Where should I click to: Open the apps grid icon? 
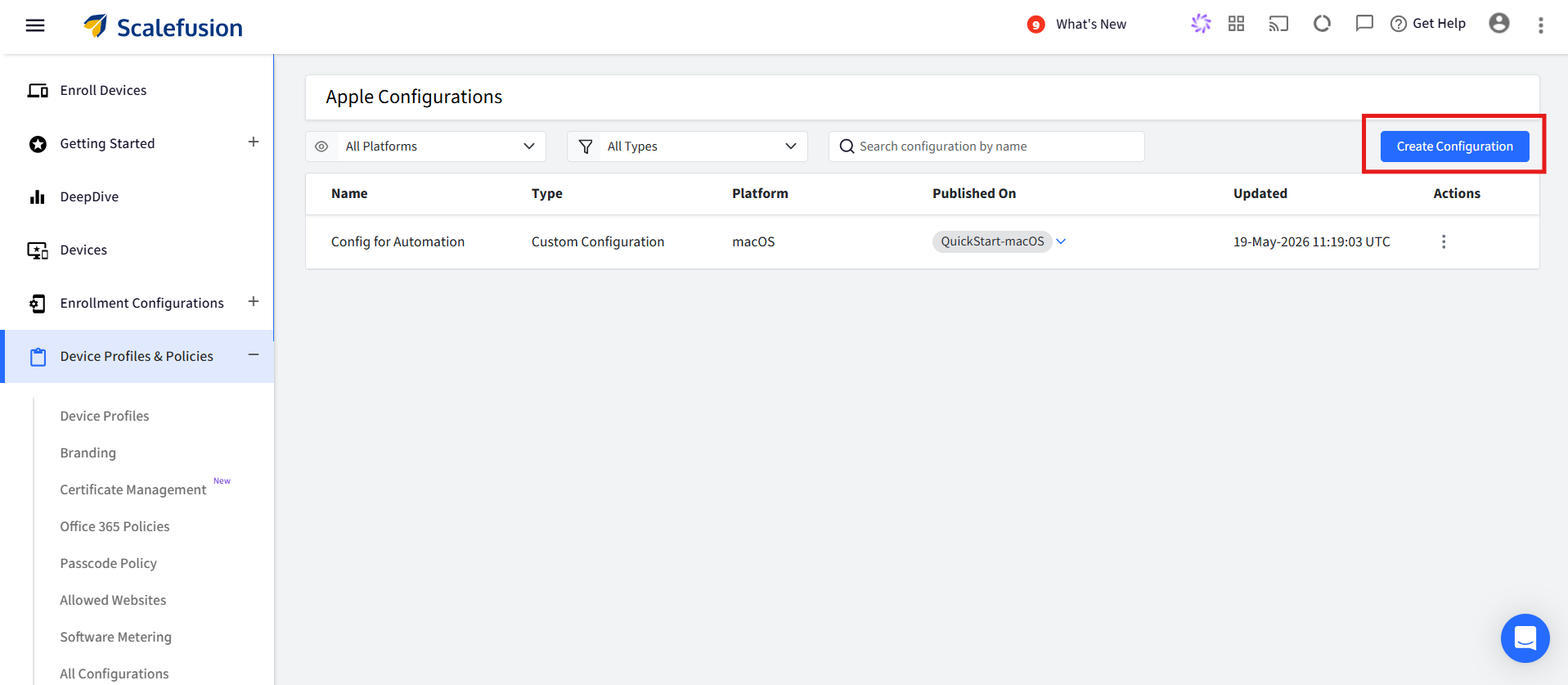click(x=1236, y=24)
